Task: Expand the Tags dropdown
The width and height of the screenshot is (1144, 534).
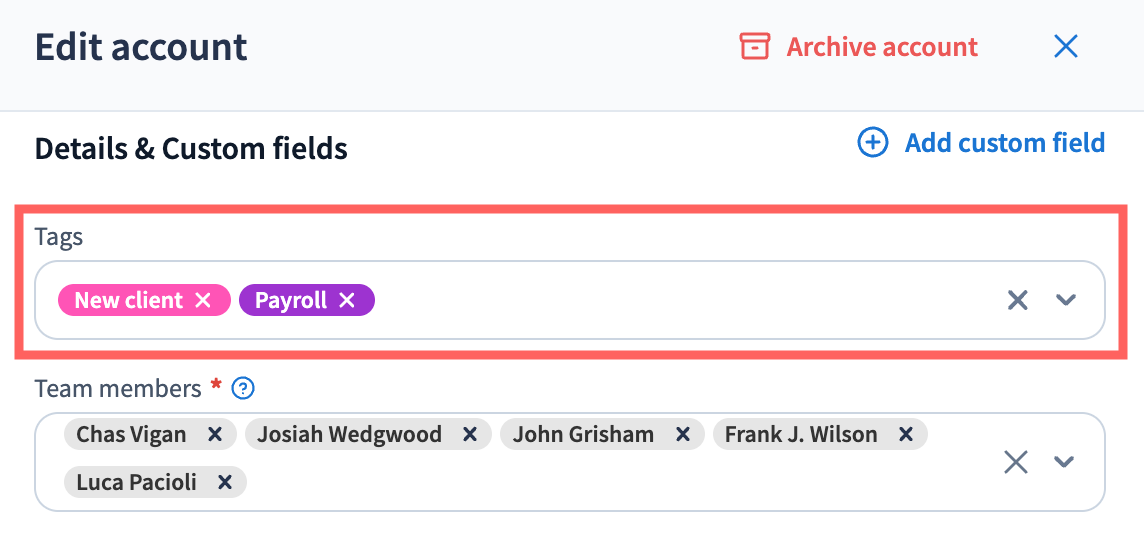Action: coord(1066,300)
